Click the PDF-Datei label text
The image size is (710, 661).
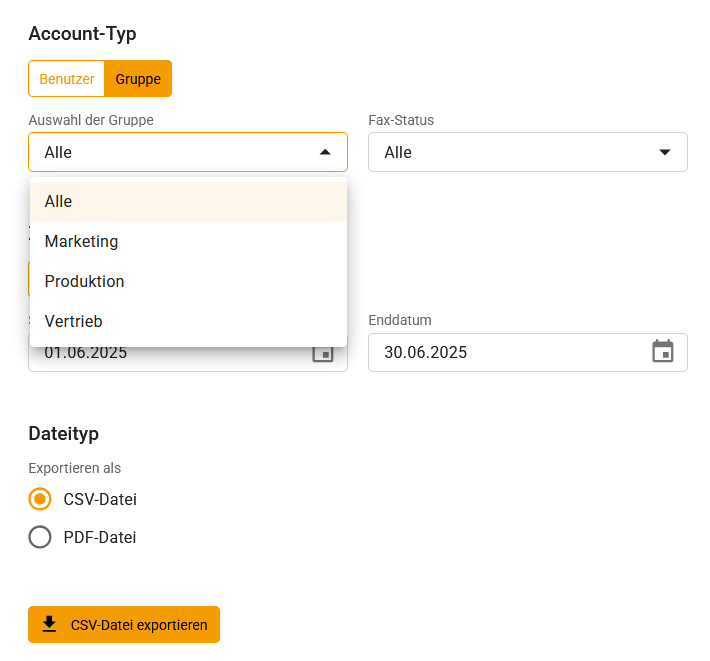click(x=100, y=537)
